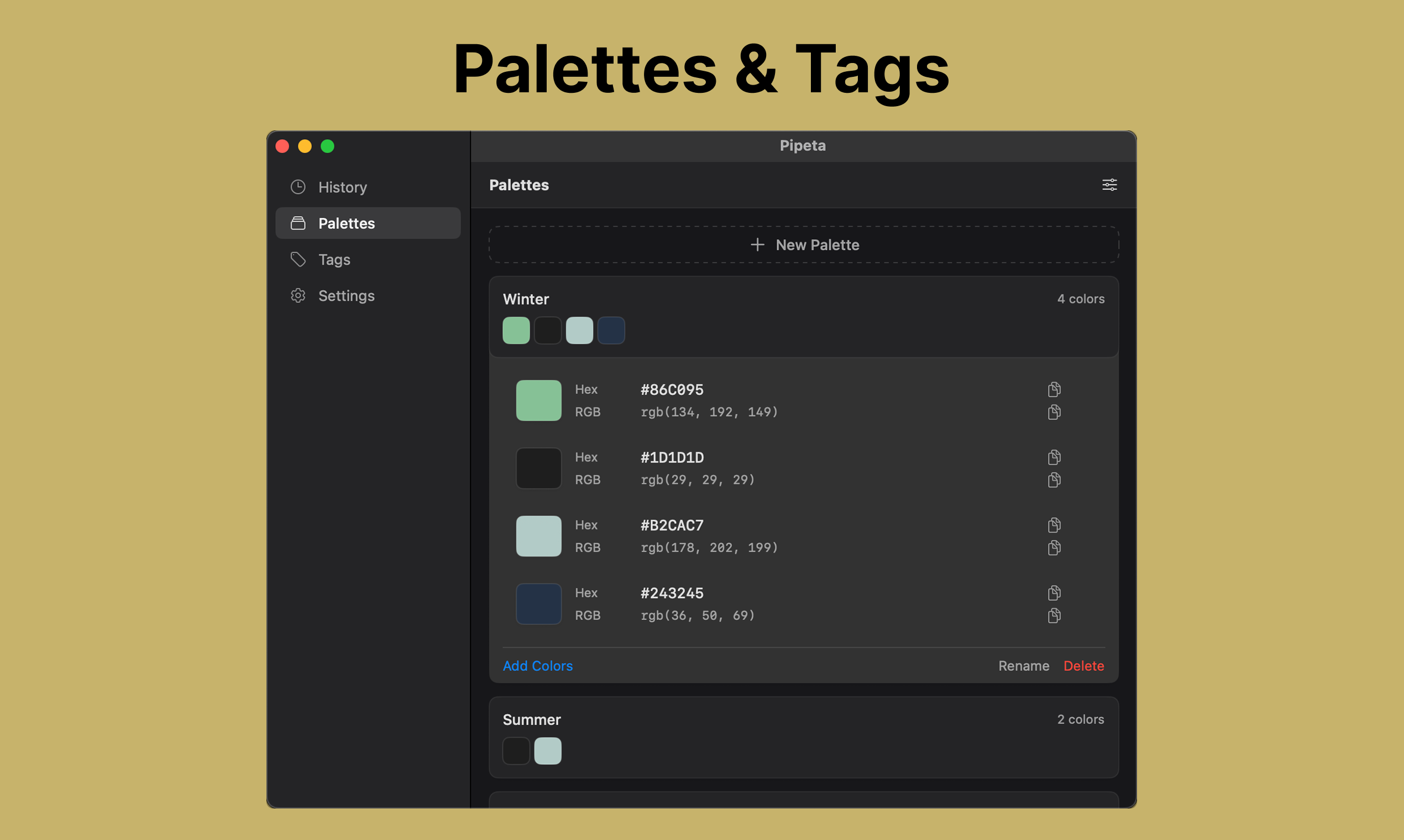Screen dimensions: 1404x840
Task: Rename the Winter palette
Action: 1024,666
